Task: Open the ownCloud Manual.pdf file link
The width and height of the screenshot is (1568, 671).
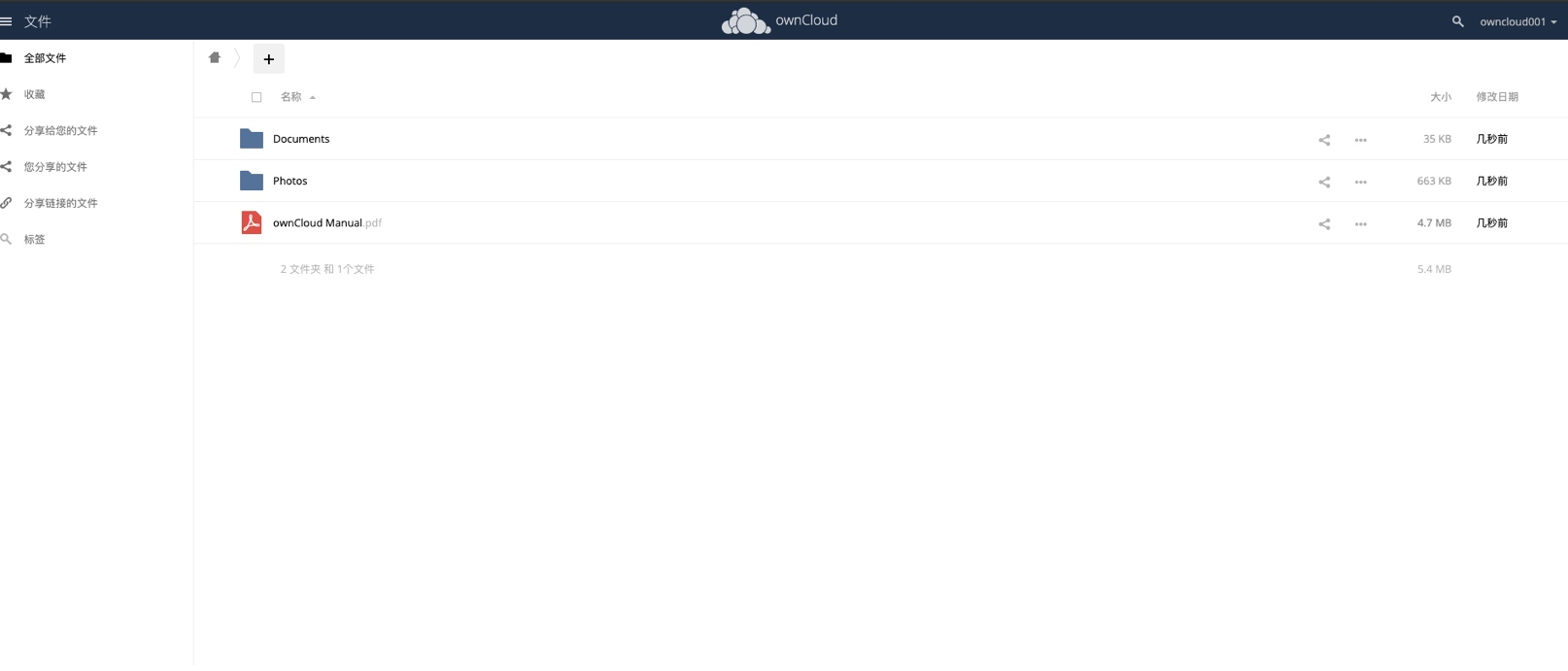Action: click(x=327, y=222)
